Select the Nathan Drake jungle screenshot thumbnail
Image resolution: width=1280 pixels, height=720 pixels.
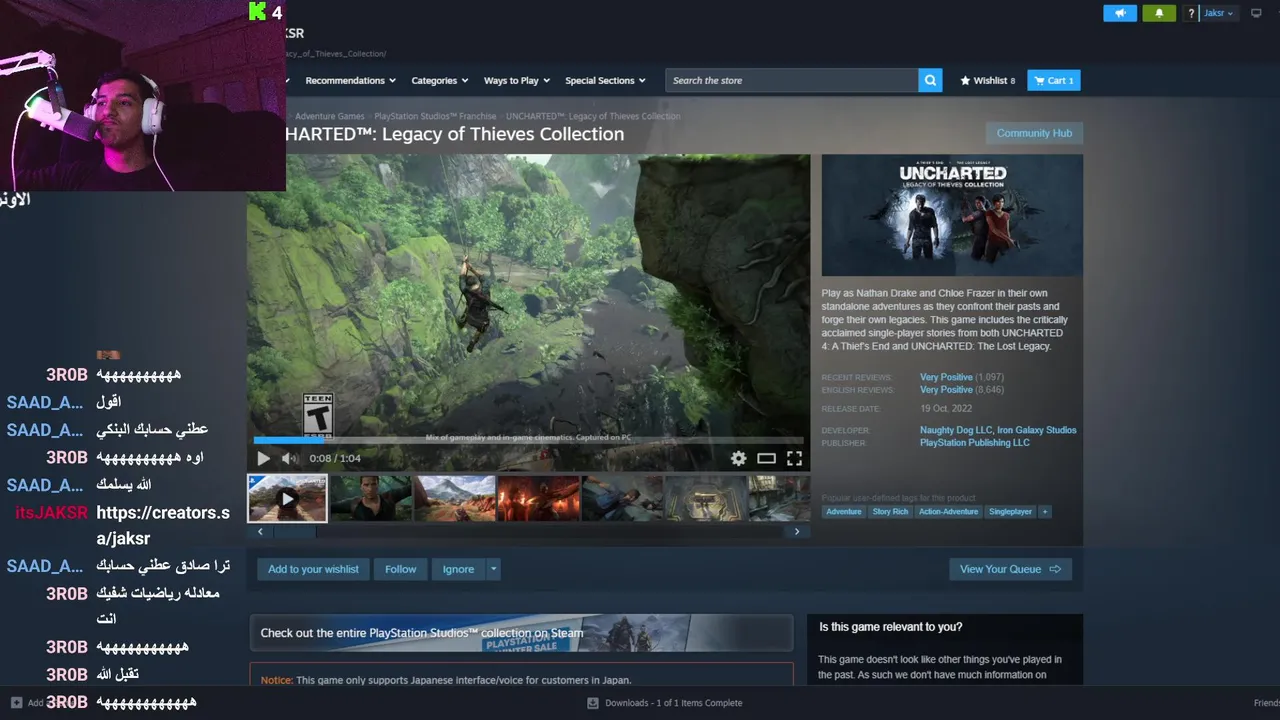coord(371,498)
